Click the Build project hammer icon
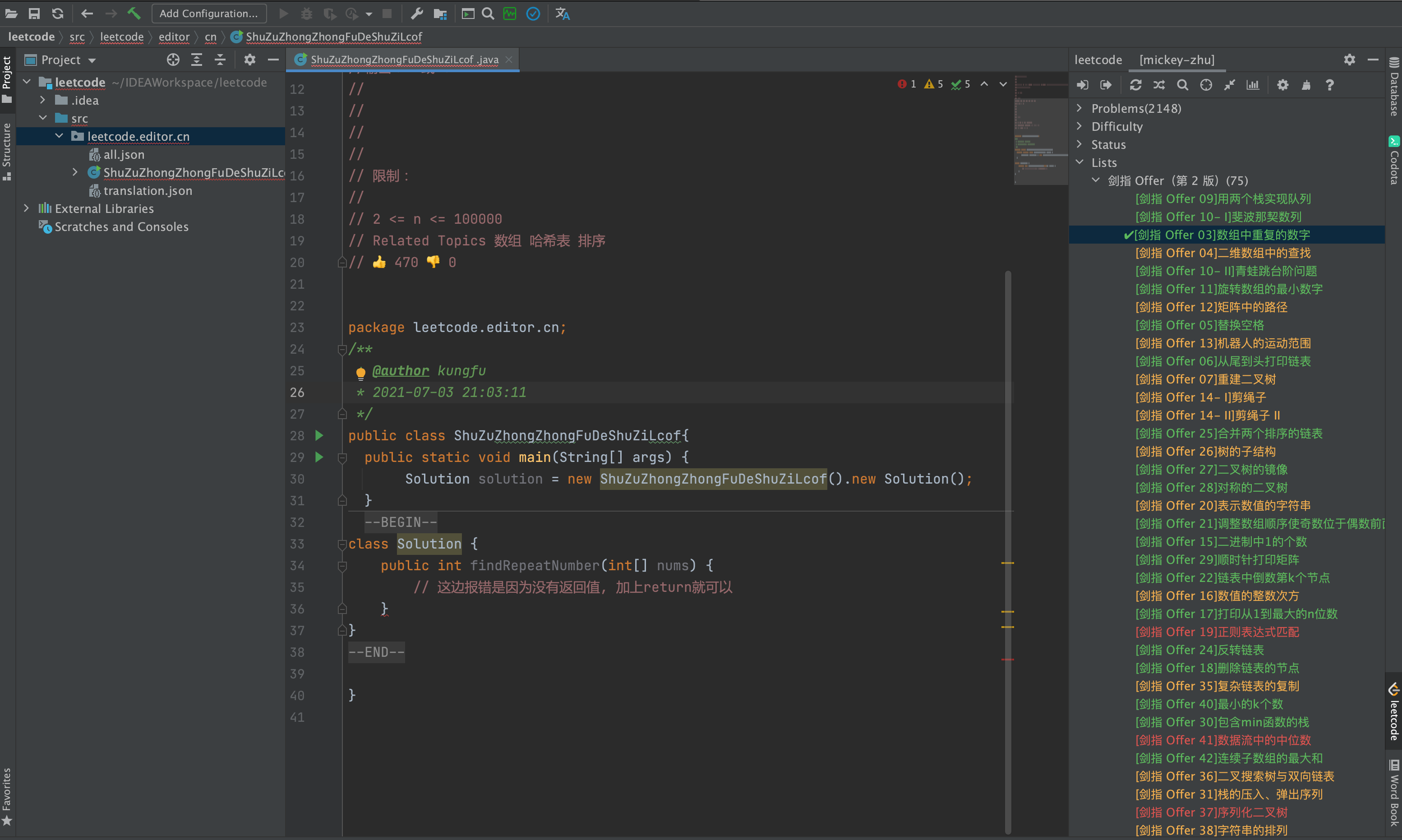 tap(134, 13)
